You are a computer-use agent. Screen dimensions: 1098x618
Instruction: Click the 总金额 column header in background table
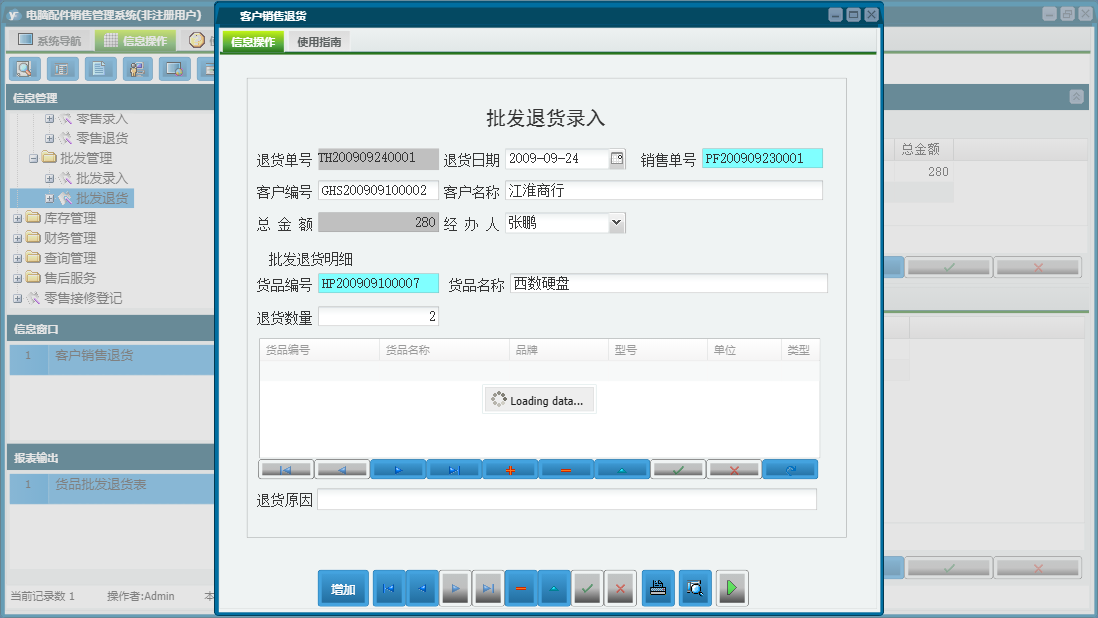[923, 149]
